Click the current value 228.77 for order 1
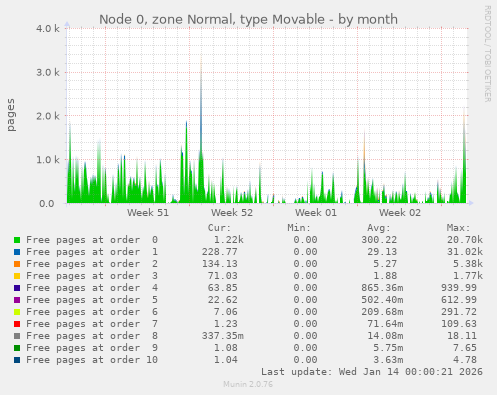Viewport: 497px width, 395px height. click(x=220, y=252)
